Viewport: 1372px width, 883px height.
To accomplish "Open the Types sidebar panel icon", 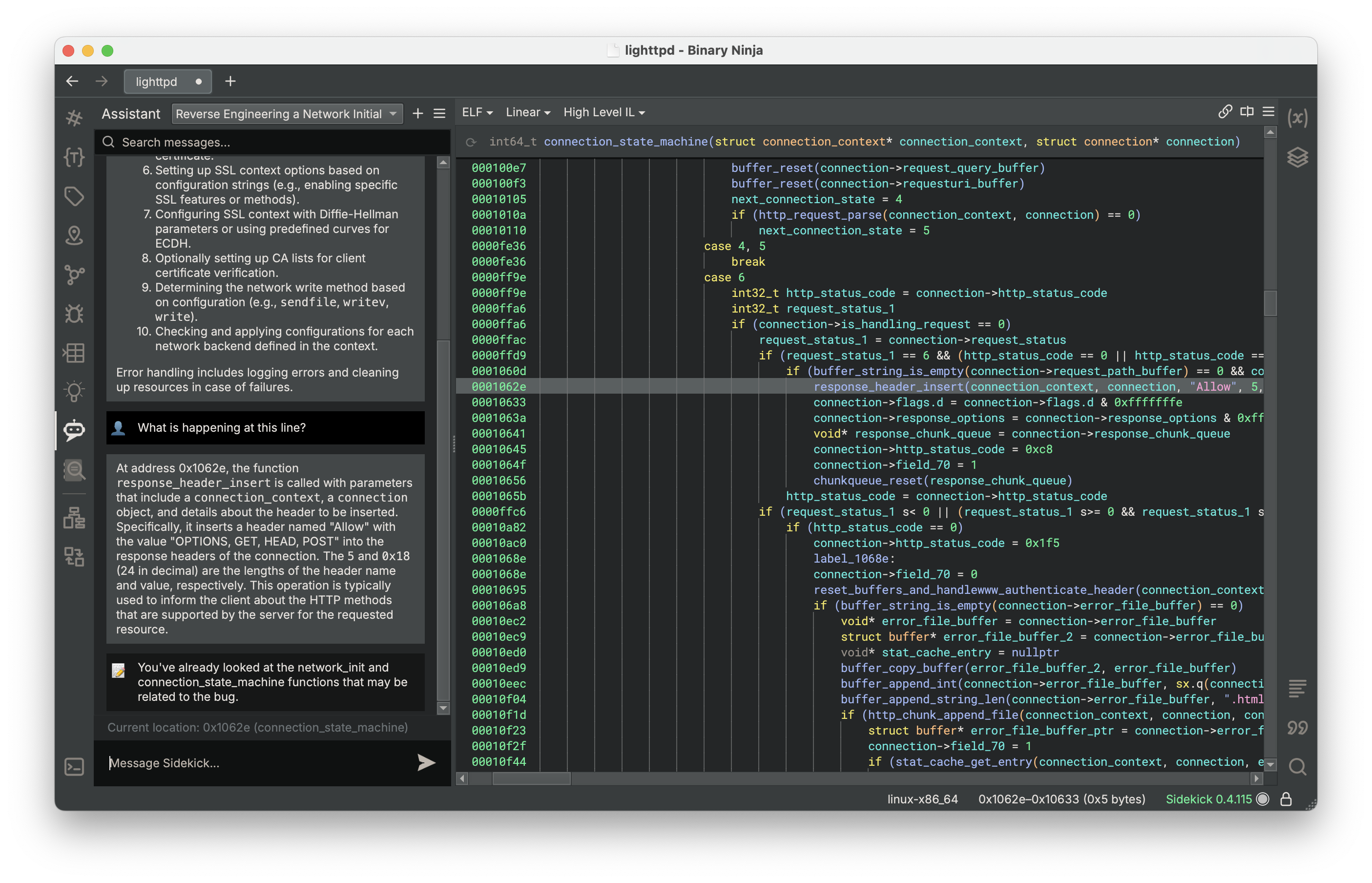I will click(74, 157).
